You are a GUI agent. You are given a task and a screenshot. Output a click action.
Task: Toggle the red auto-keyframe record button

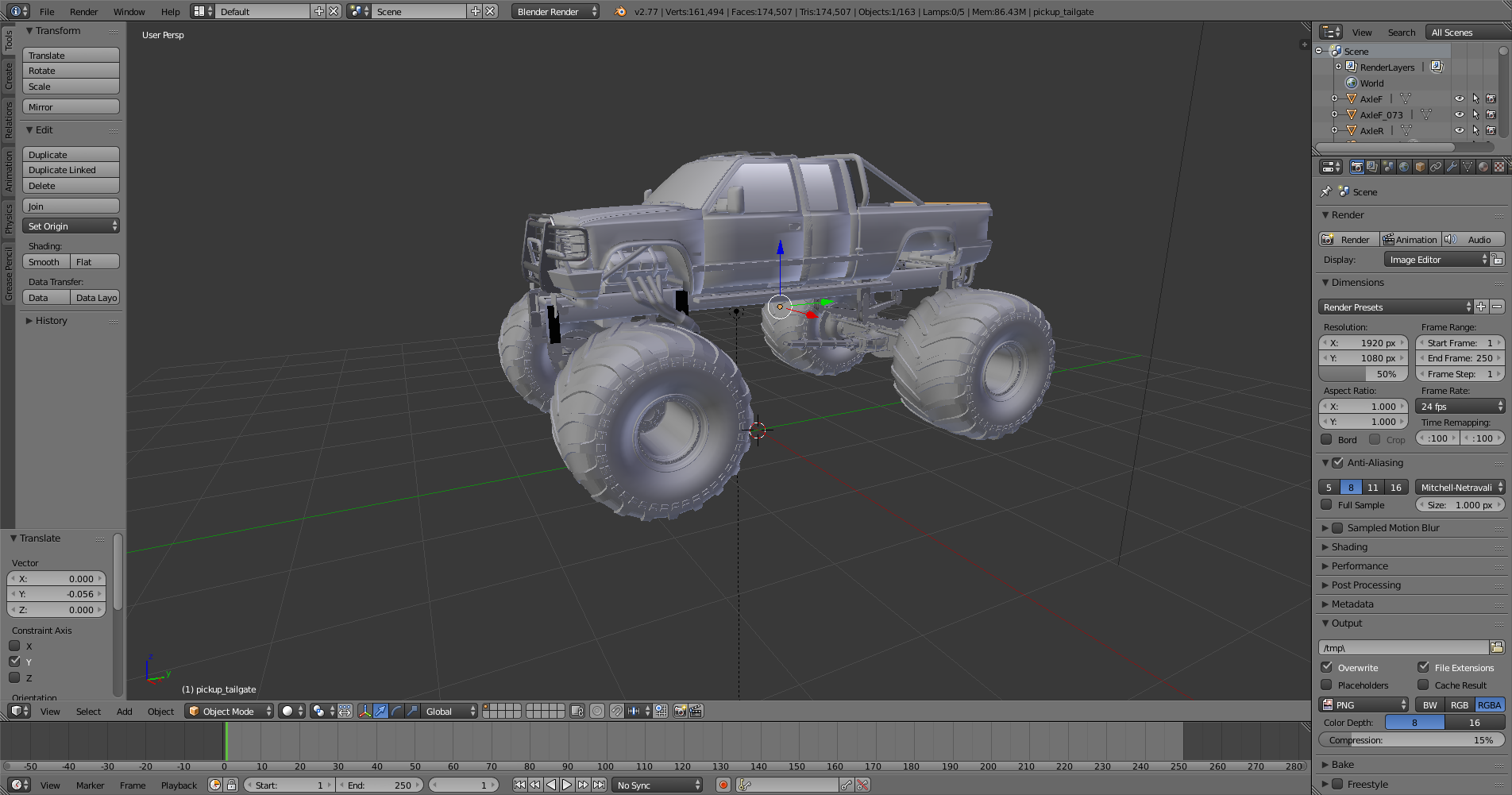[723, 785]
